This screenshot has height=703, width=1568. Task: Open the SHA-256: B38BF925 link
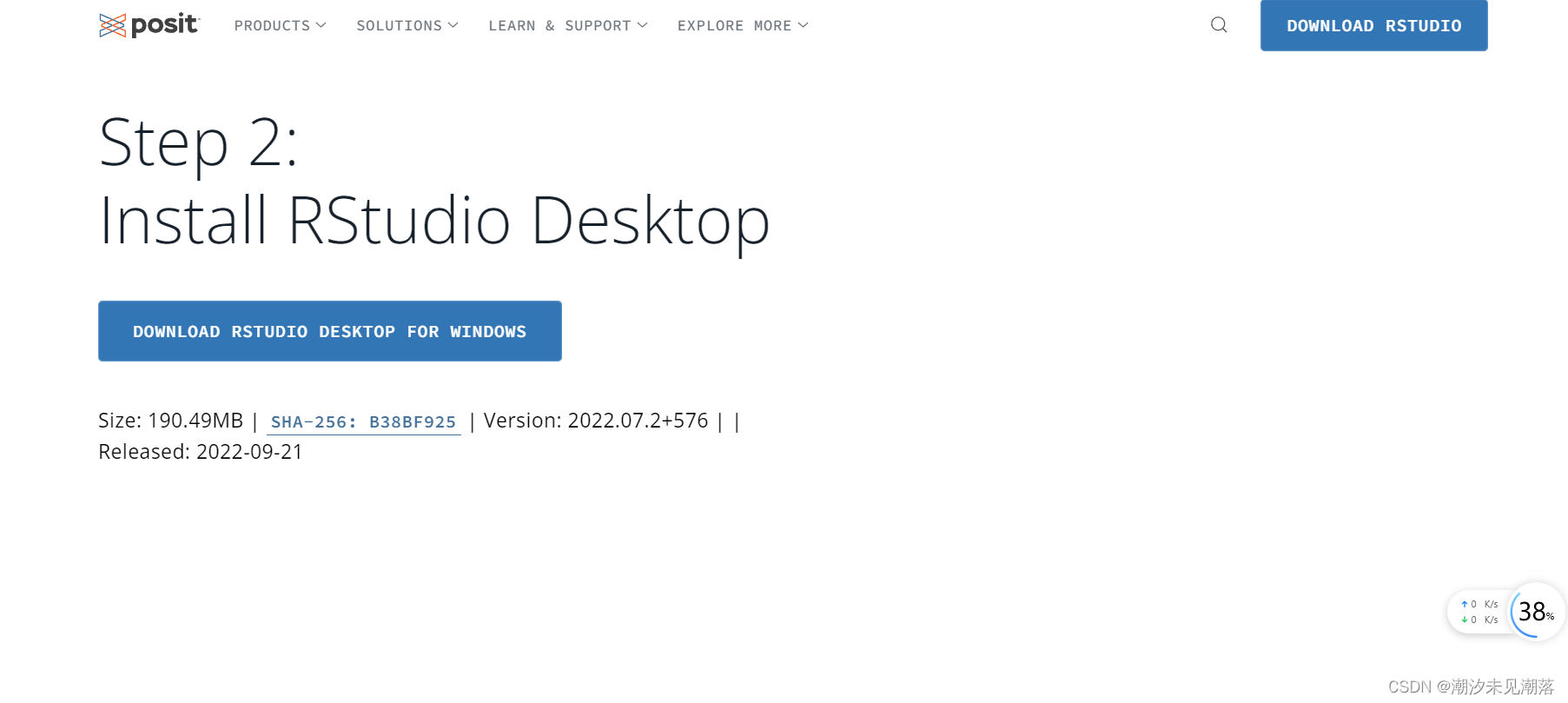click(x=363, y=422)
